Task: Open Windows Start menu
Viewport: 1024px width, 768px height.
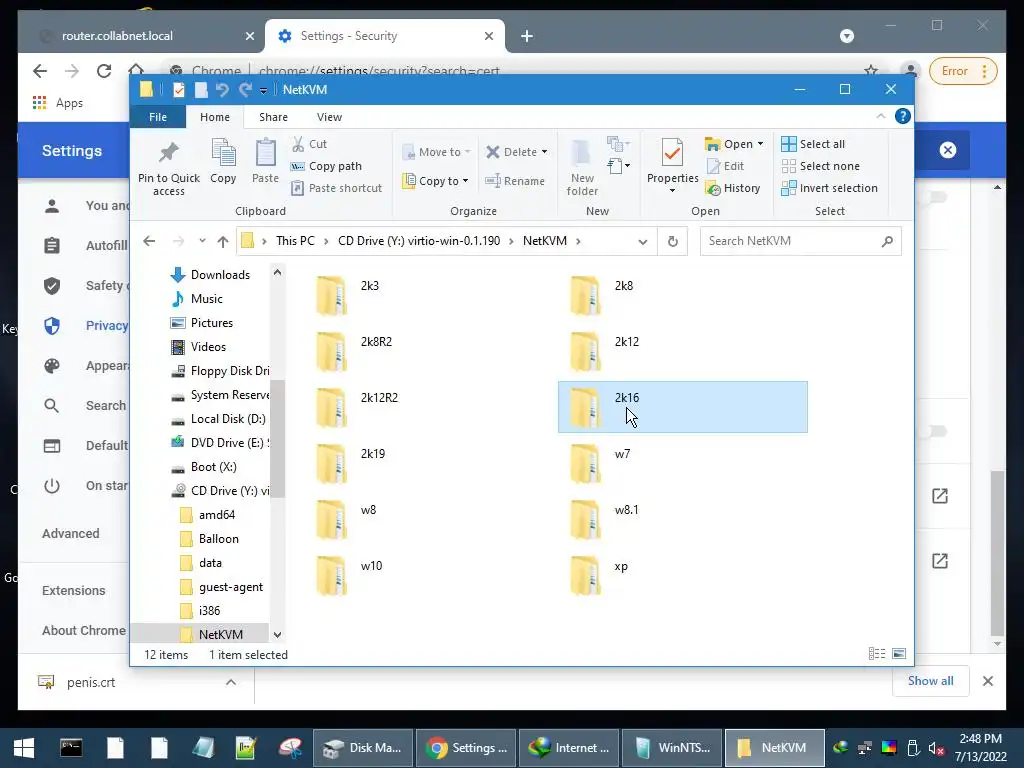Action: [x=24, y=748]
